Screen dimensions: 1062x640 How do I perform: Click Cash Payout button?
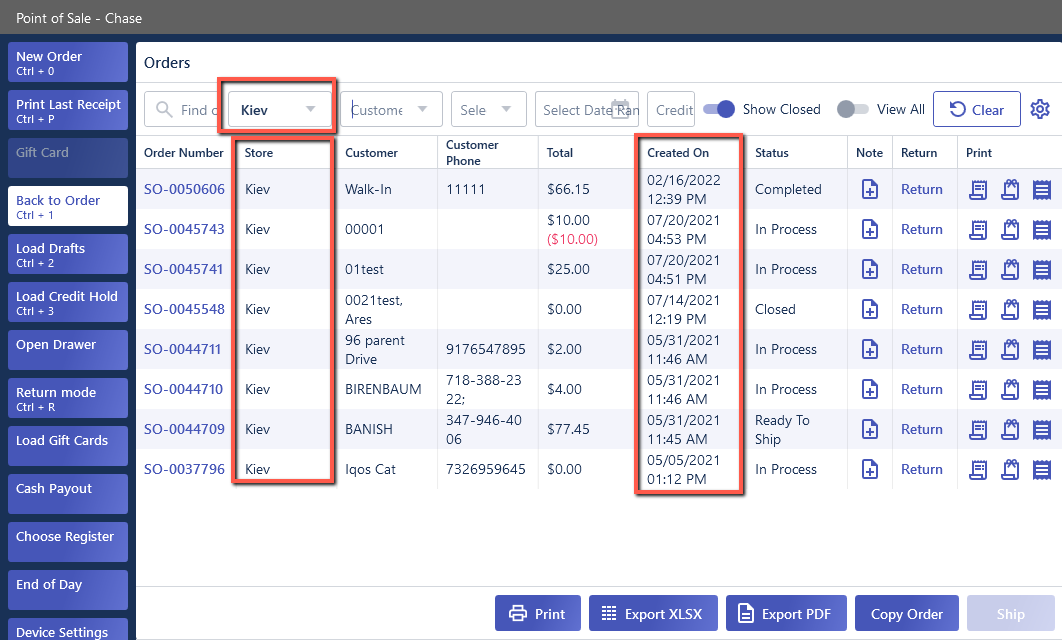click(68, 494)
